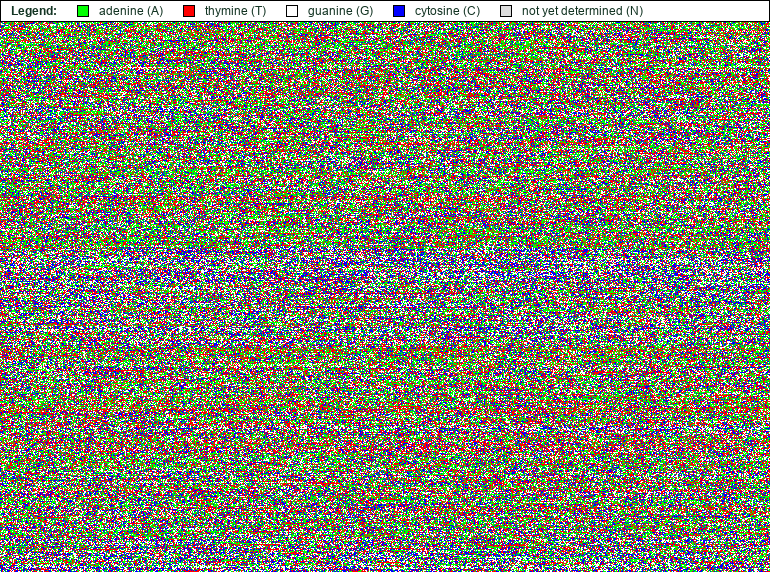770x572 pixels.
Task: Click the 'cytosine (C)' label
Action: [447, 11]
